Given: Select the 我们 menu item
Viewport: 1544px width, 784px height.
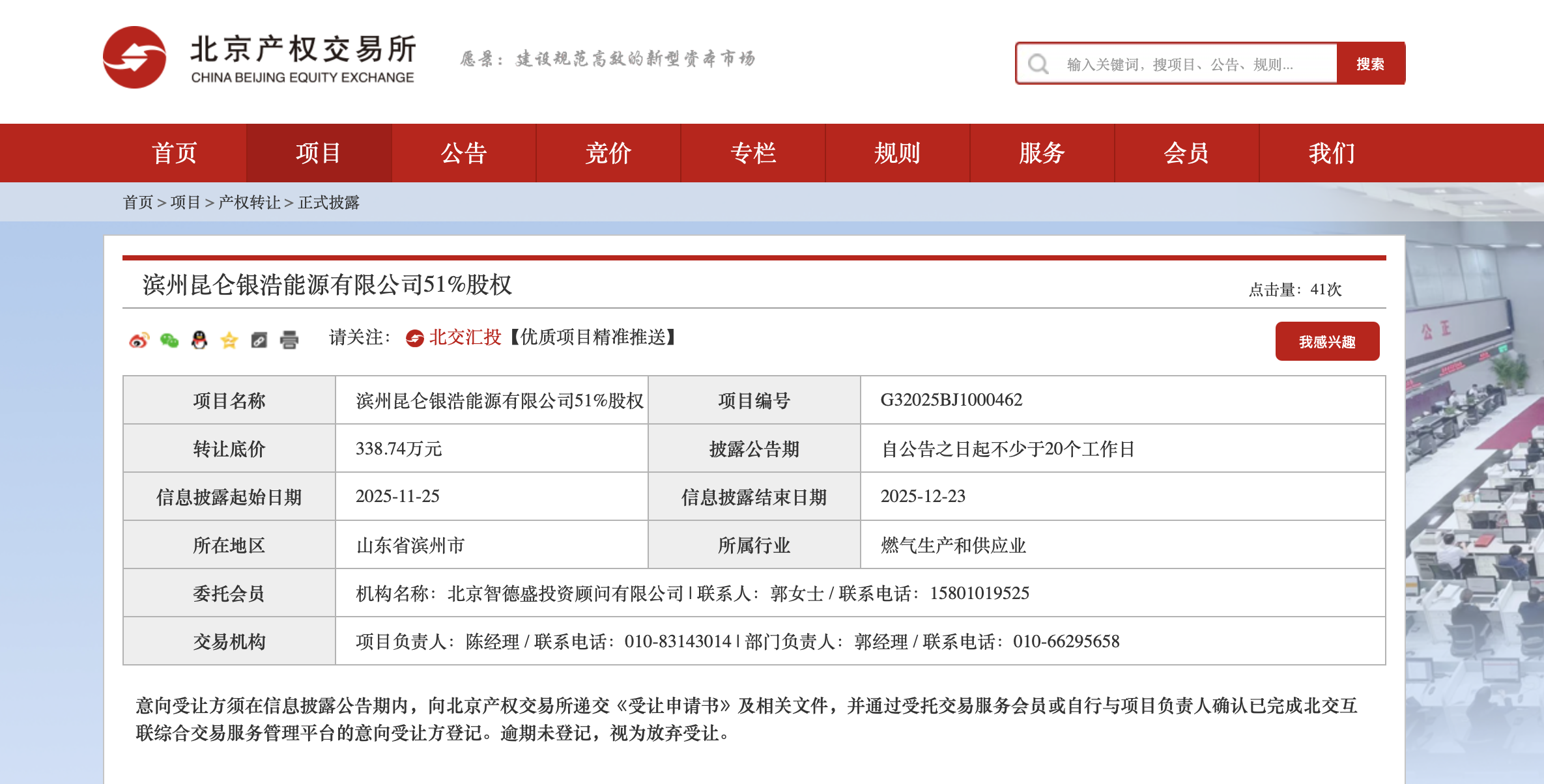Looking at the screenshot, I should (x=1331, y=153).
